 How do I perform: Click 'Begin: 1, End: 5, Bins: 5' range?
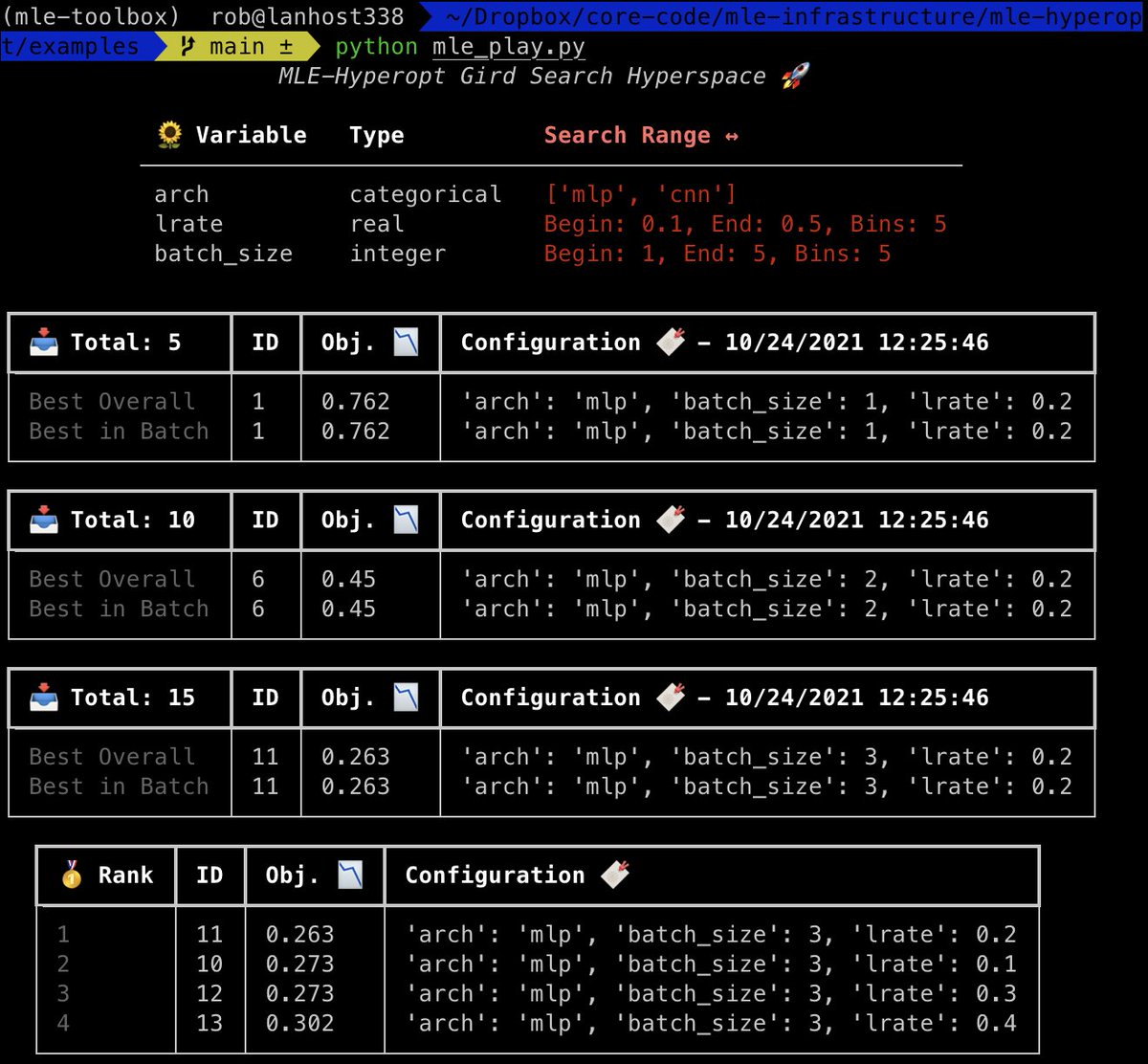(717, 254)
